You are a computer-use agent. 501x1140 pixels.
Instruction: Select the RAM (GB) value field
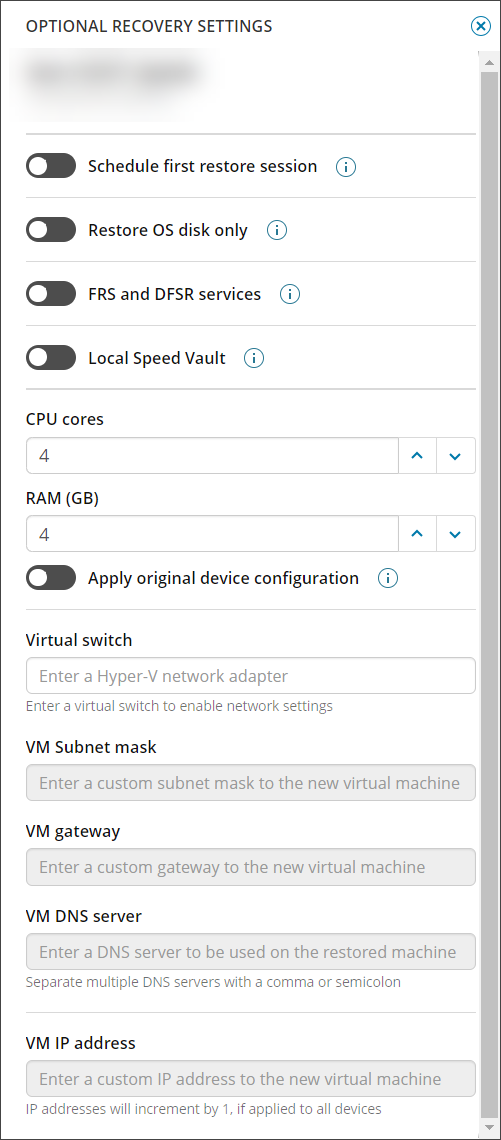[212, 534]
